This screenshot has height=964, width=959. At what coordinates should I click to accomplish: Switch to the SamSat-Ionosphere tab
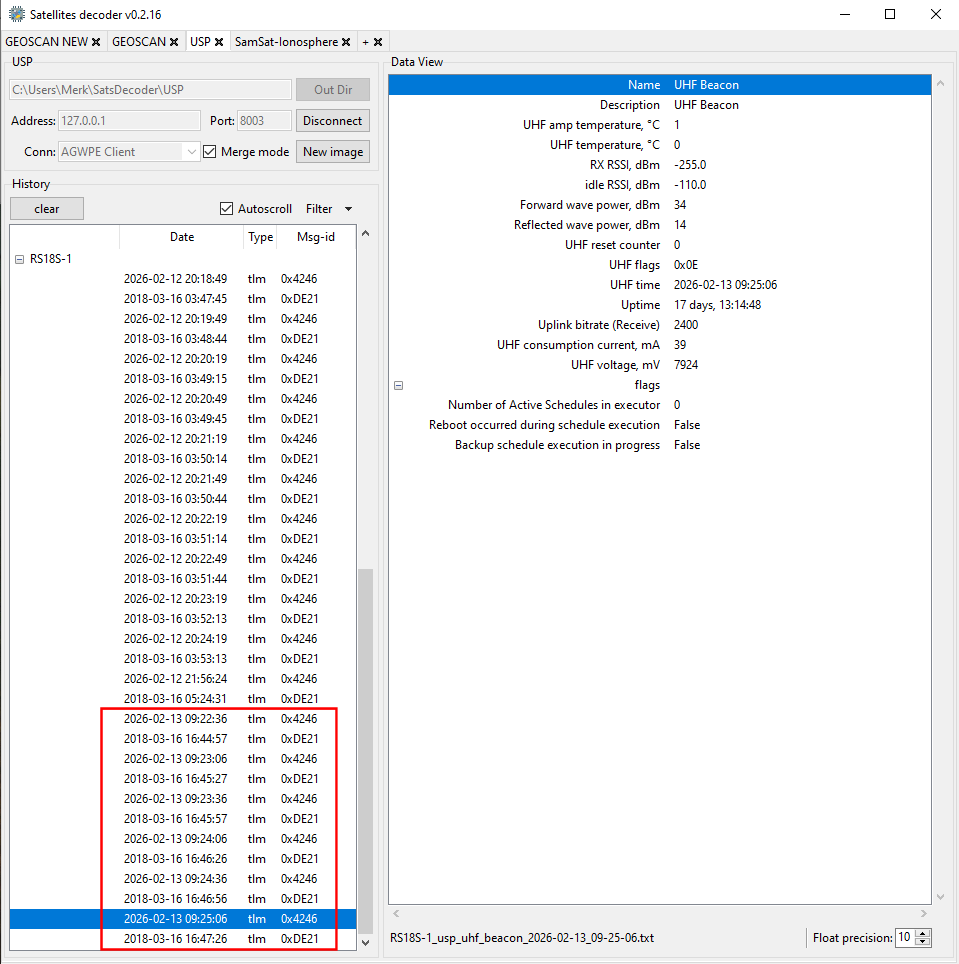(292, 42)
